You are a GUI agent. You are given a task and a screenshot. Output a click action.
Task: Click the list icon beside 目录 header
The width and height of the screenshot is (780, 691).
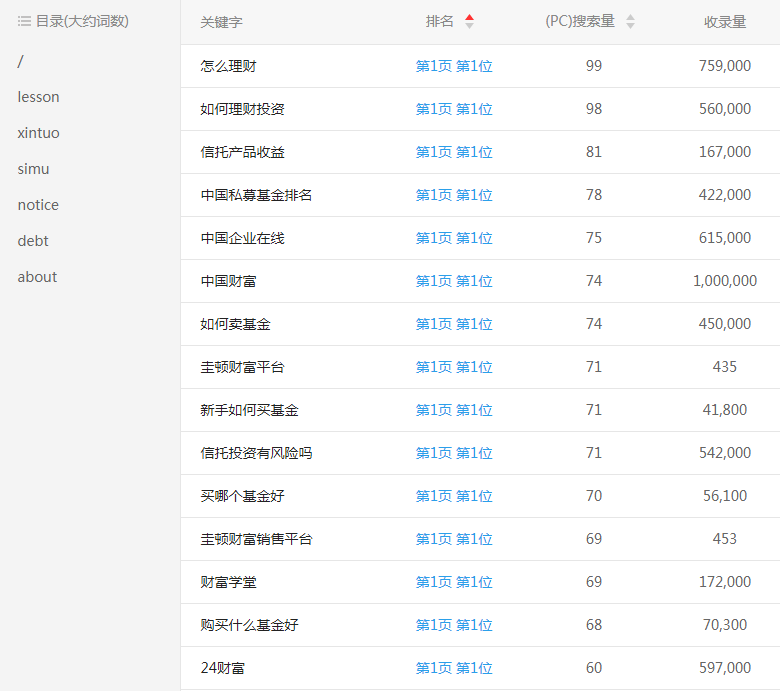(24, 21)
